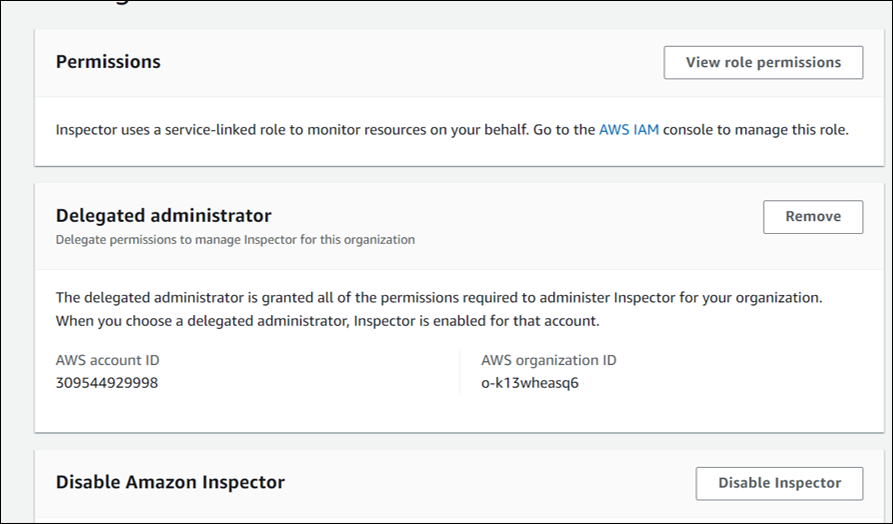Remove the delegated administrator
The width and height of the screenshot is (893, 524).
coord(812,217)
